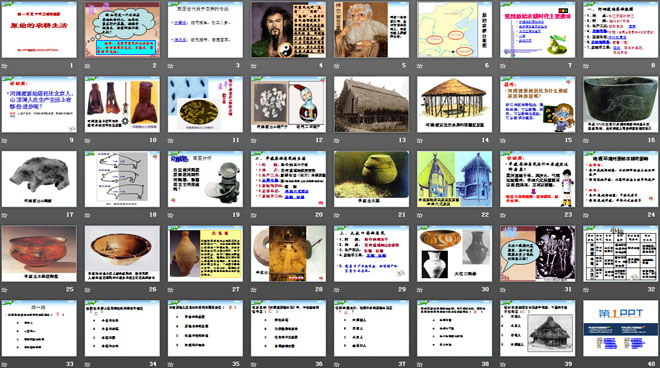660x368 pixels.
Task: Select slide 4 with the yin-yang portrait
Action: point(288,29)
